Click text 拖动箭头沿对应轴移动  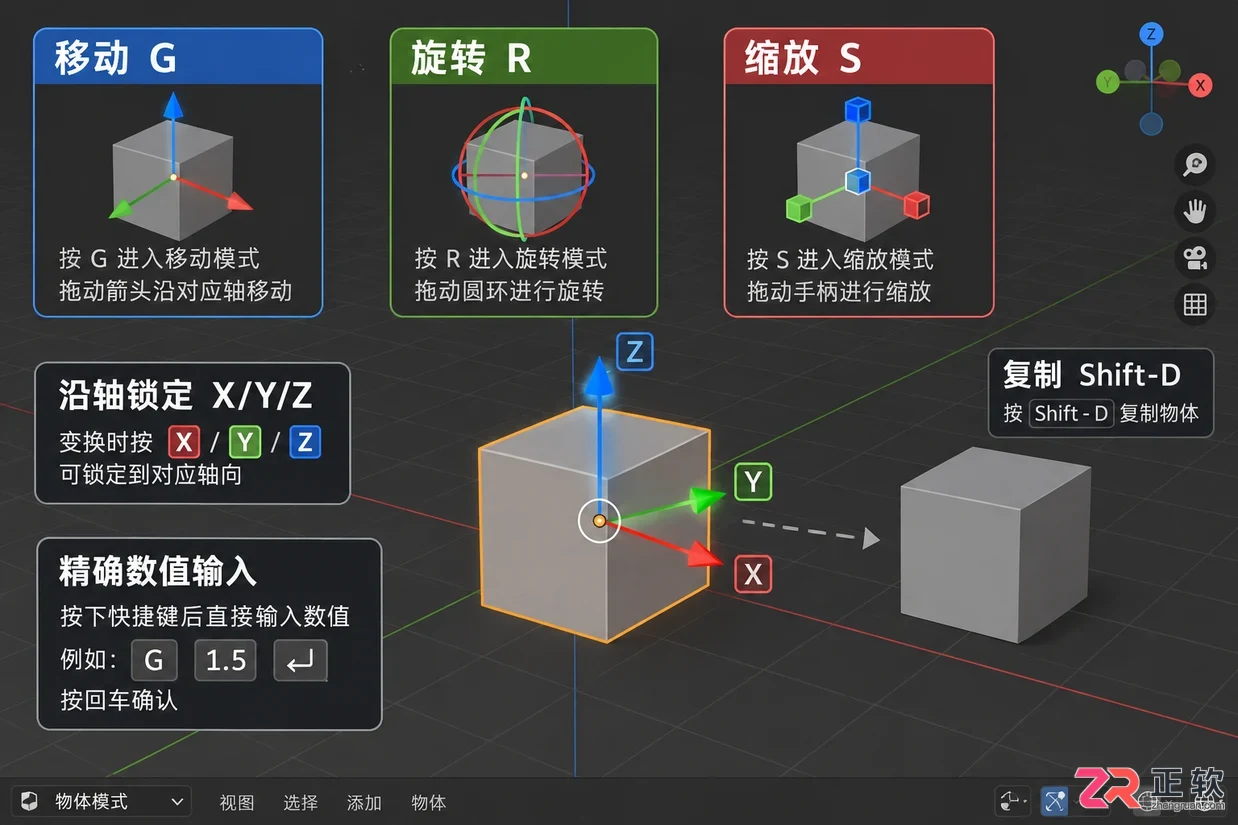(175, 291)
